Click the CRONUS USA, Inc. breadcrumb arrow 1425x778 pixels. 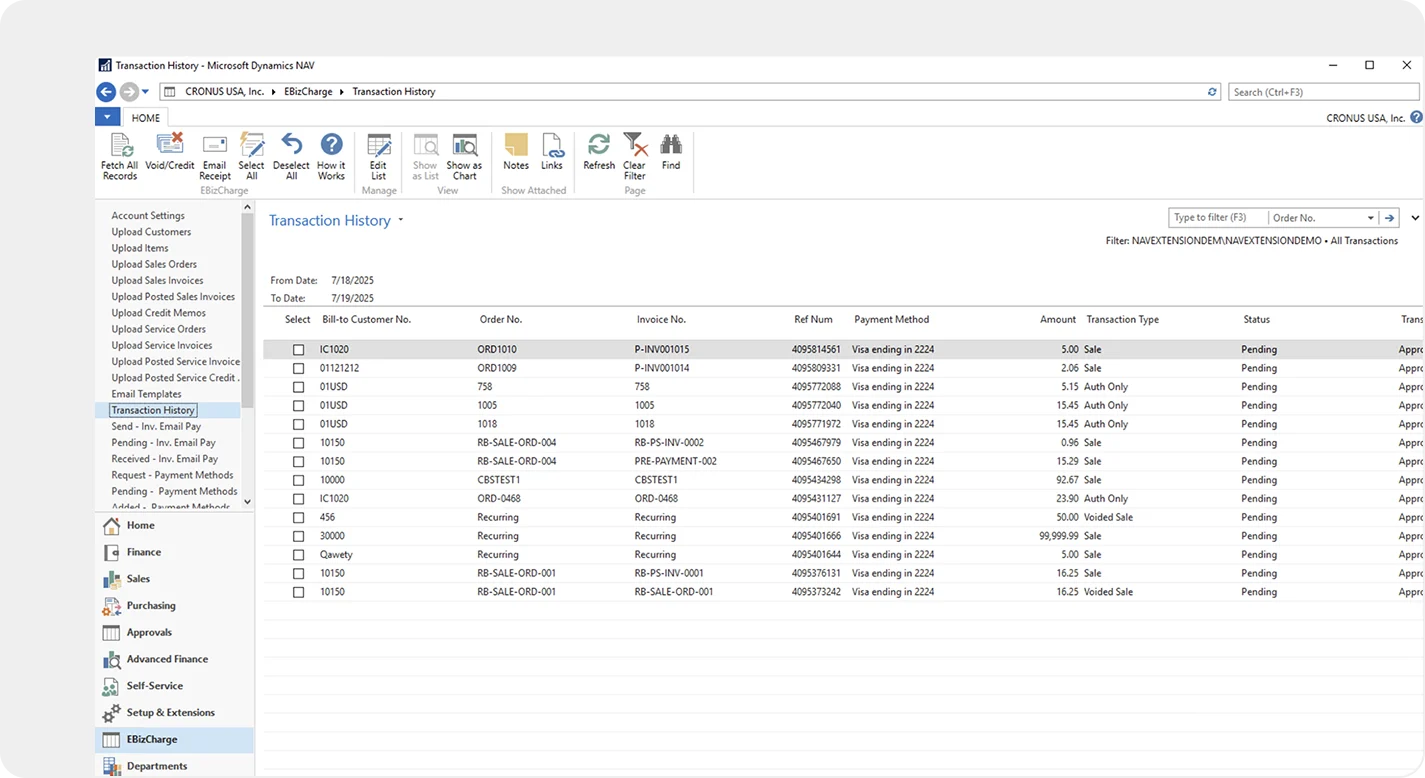coord(272,92)
